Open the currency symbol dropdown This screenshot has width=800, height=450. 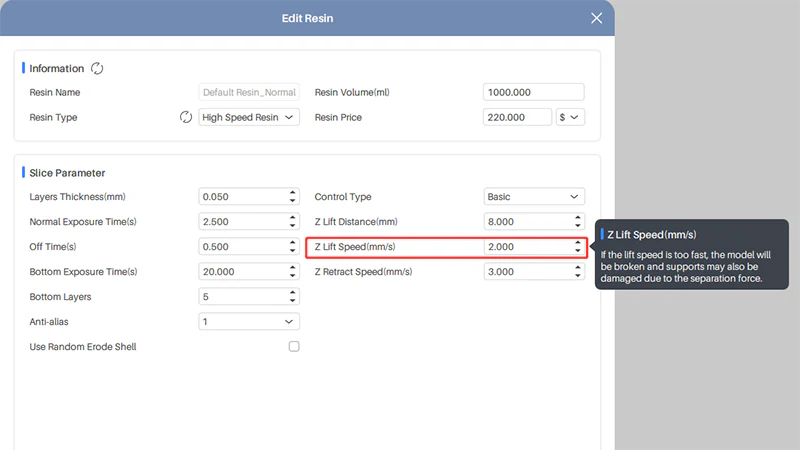[571, 117]
